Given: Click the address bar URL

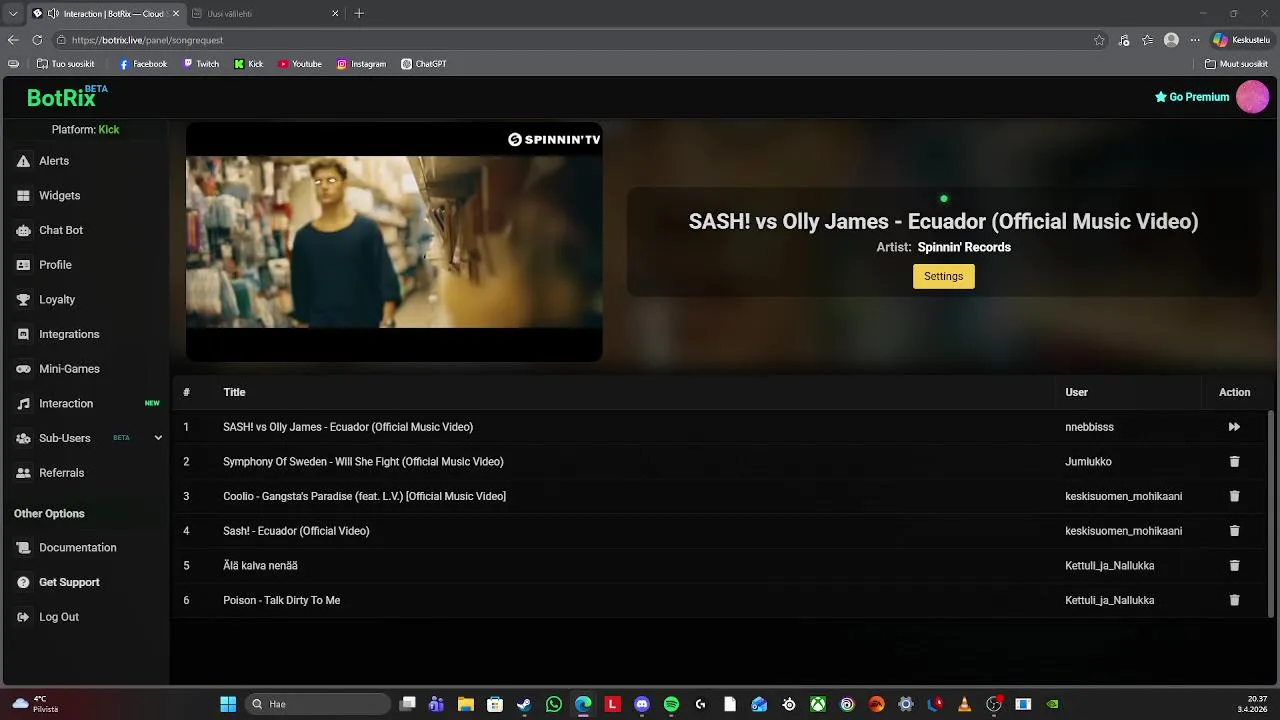Looking at the screenshot, I should [x=147, y=40].
